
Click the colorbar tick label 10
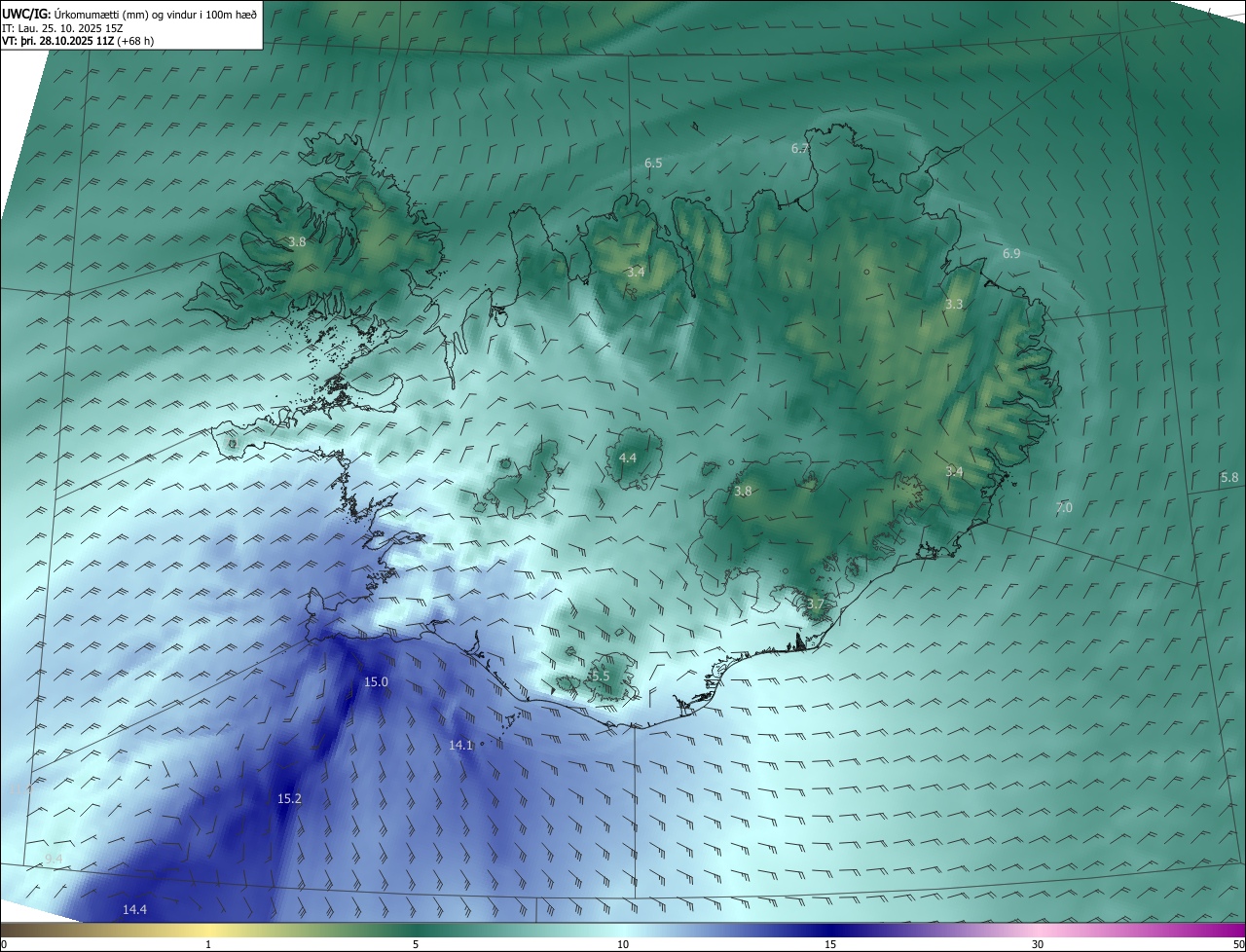pyautogui.click(x=623, y=944)
